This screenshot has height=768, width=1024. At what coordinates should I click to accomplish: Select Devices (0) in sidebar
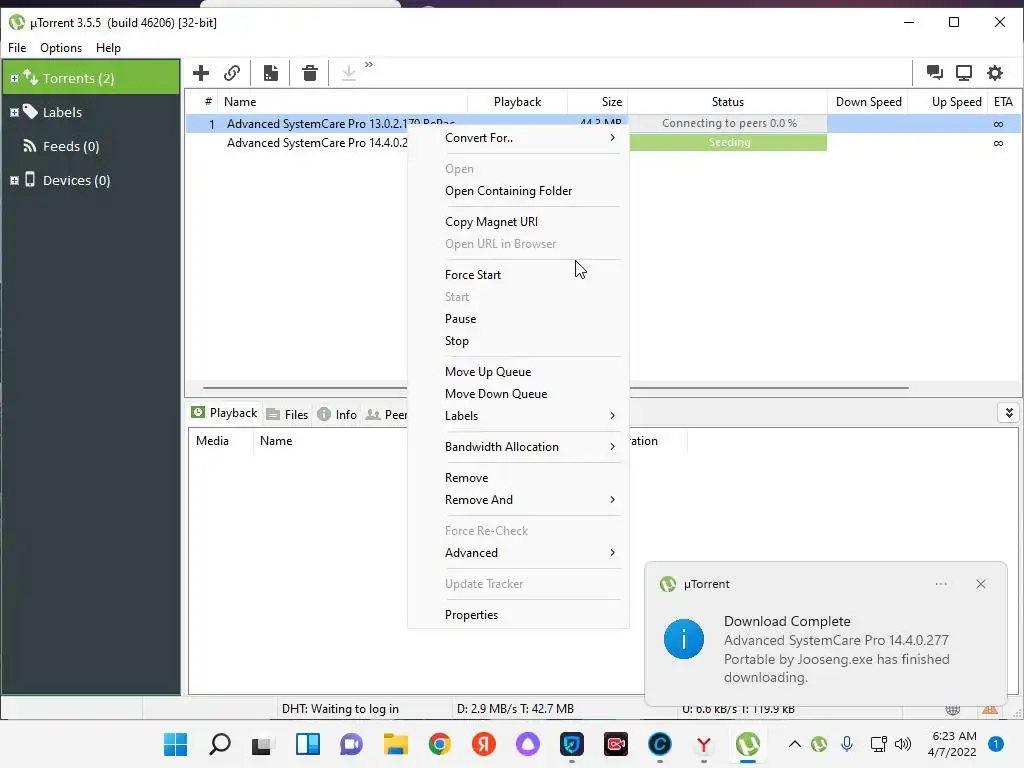point(76,180)
